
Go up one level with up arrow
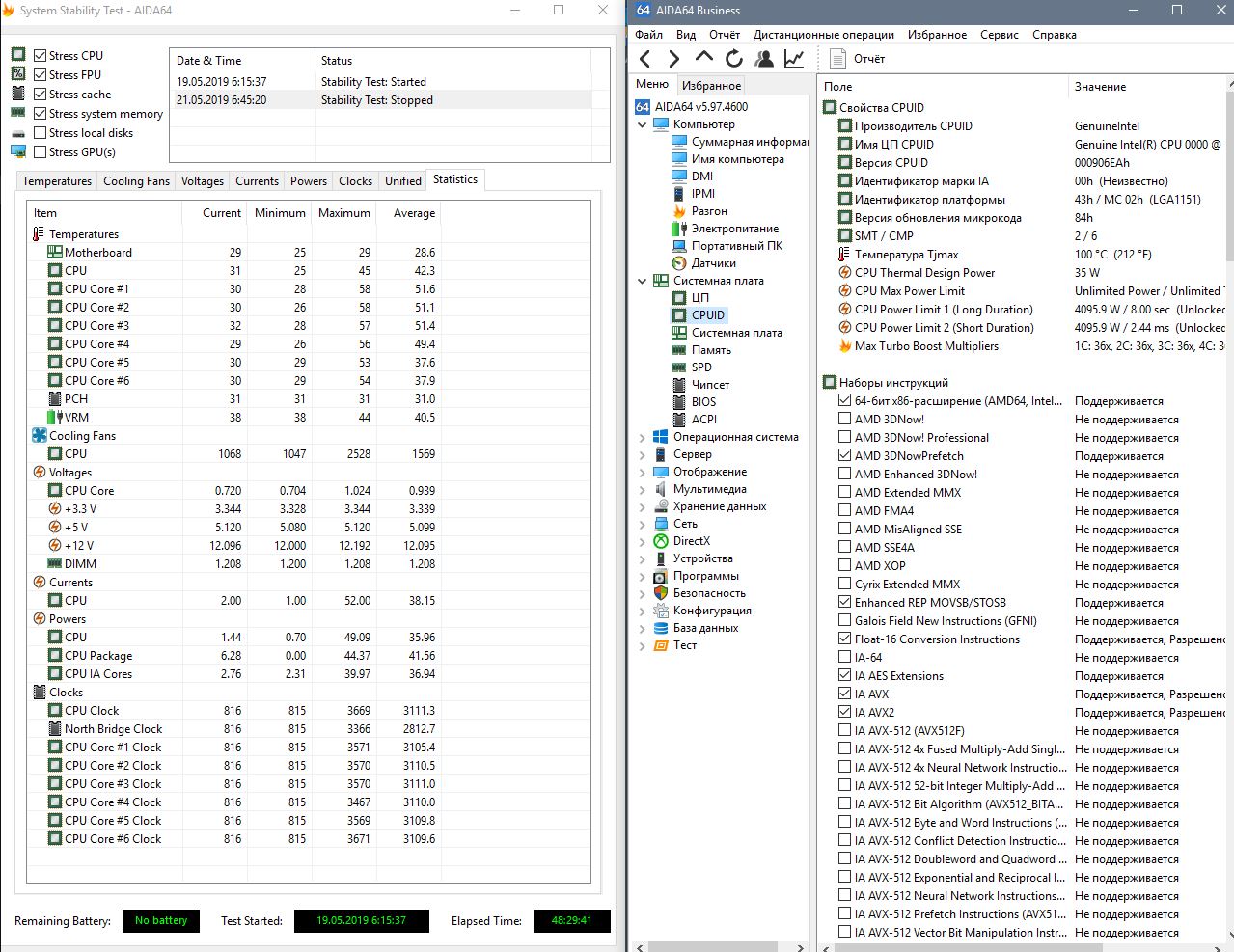tap(704, 59)
